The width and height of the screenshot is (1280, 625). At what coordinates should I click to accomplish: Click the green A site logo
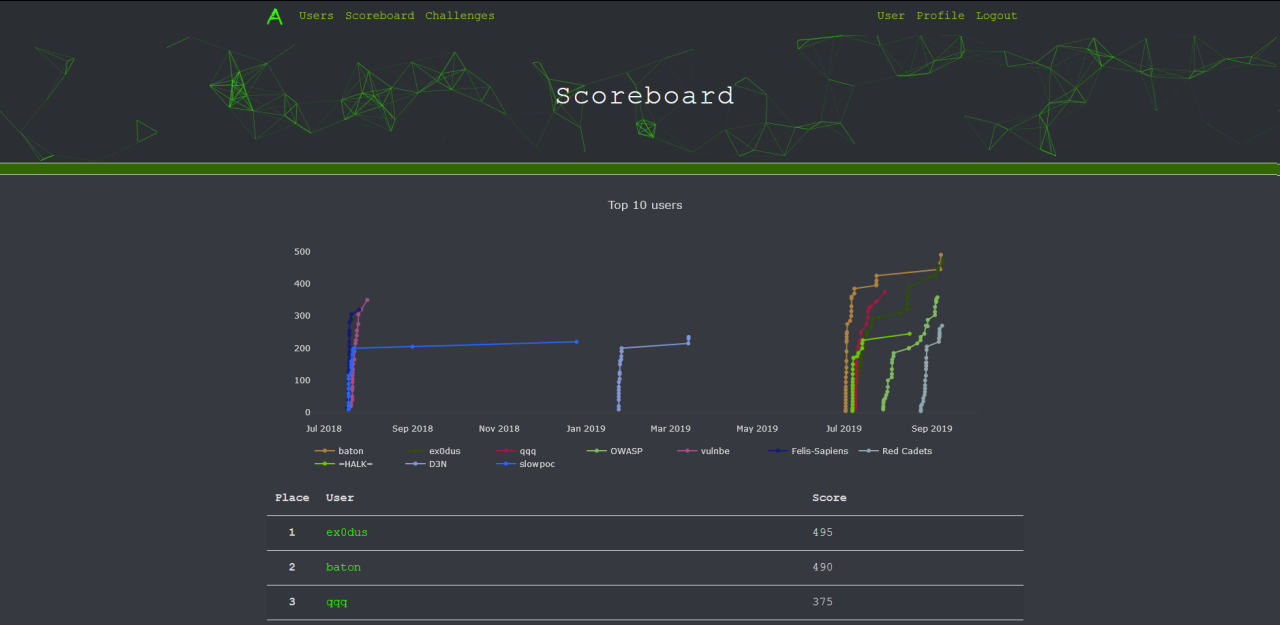[x=275, y=16]
